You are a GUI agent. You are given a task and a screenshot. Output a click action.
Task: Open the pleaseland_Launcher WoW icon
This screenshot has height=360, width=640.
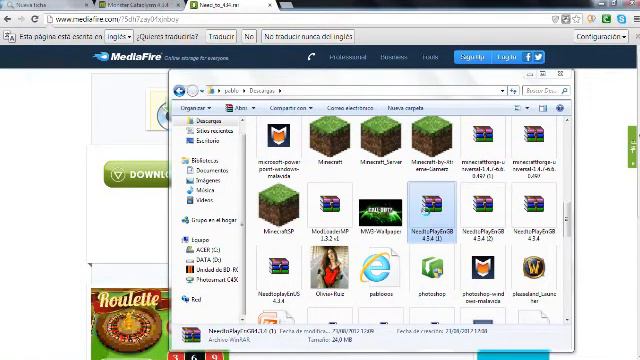534,267
